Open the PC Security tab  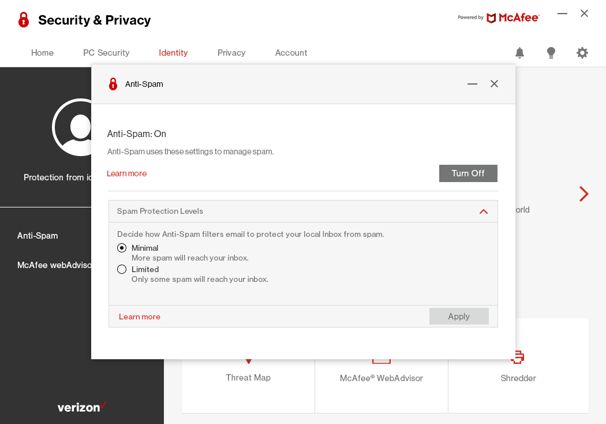pyautogui.click(x=106, y=53)
